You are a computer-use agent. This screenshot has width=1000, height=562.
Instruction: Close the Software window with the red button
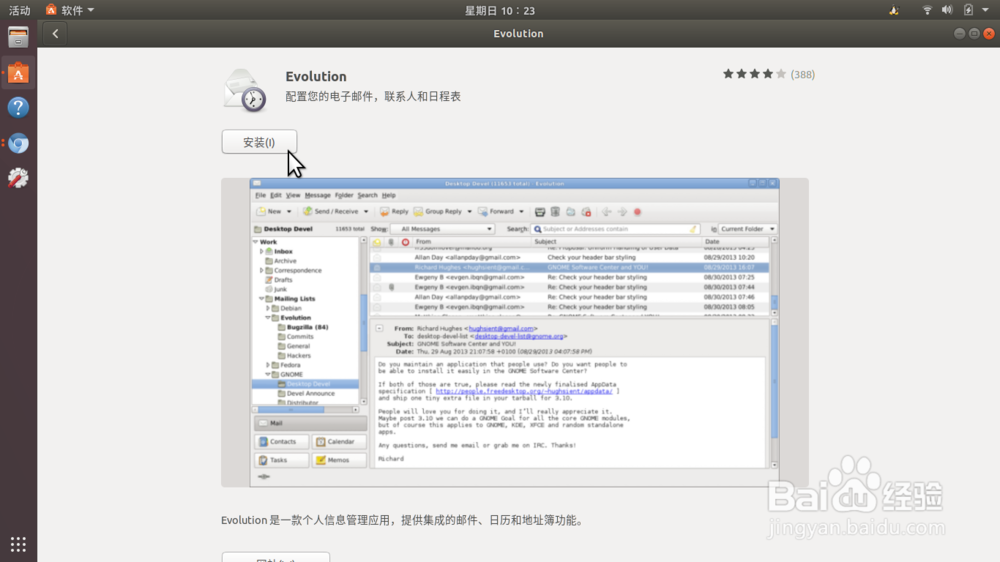point(989,34)
